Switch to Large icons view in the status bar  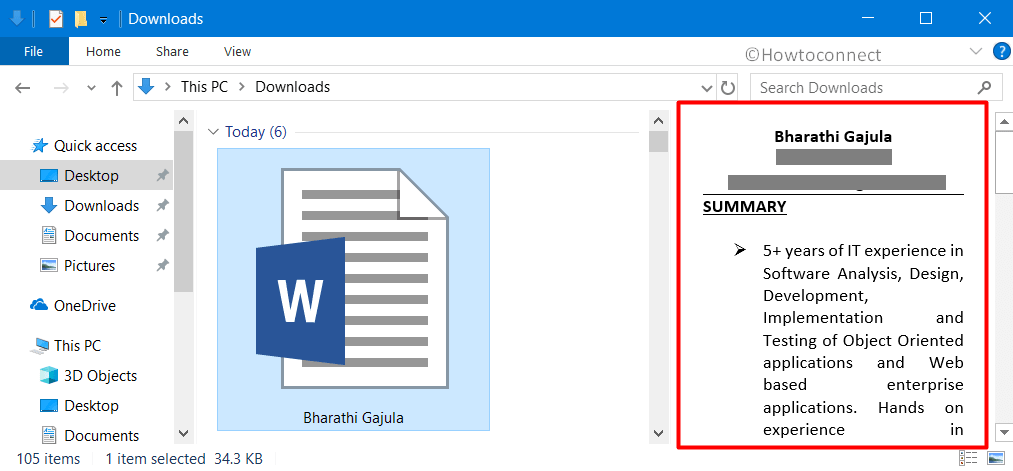click(996, 458)
